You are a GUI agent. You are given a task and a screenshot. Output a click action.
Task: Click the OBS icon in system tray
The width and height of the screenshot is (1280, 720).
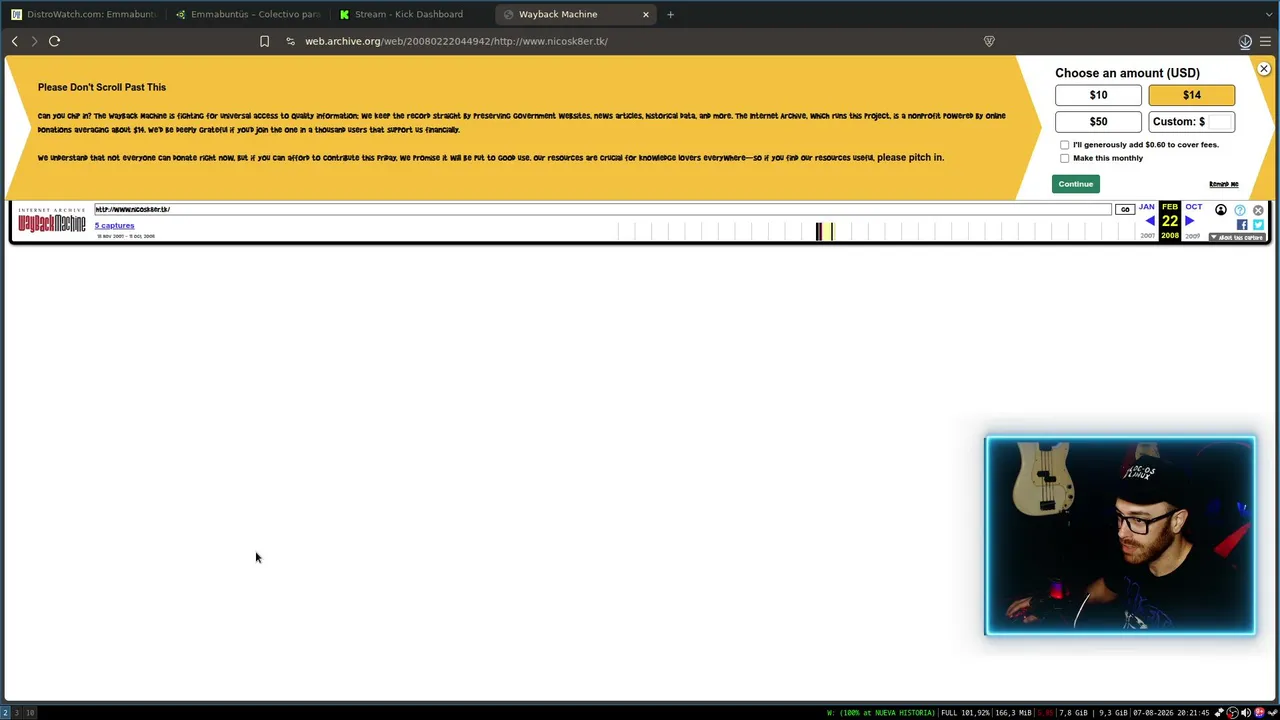1232,713
